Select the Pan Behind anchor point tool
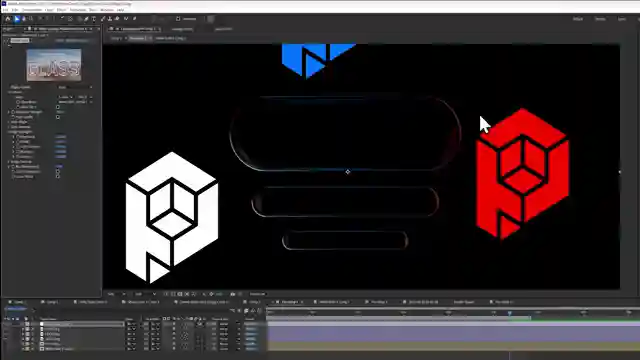 (x=70, y=19)
